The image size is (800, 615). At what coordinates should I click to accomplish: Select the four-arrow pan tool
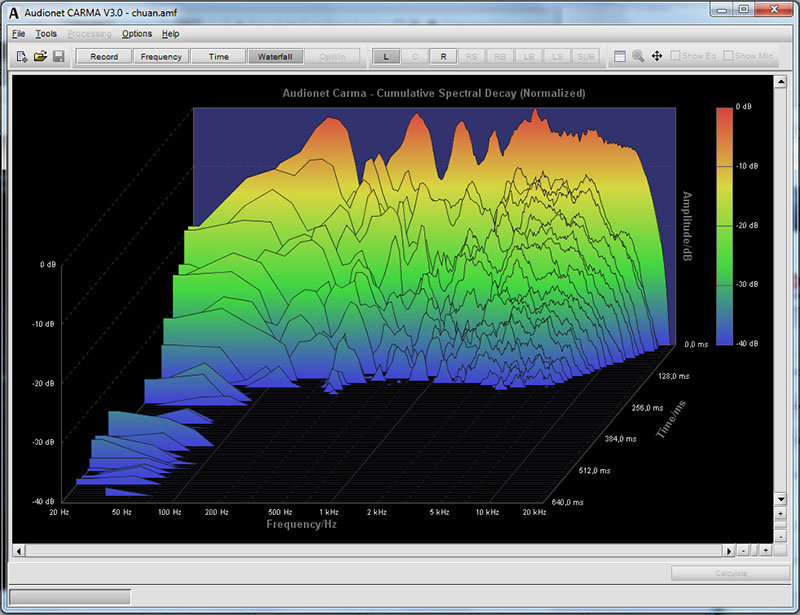click(x=657, y=56)
